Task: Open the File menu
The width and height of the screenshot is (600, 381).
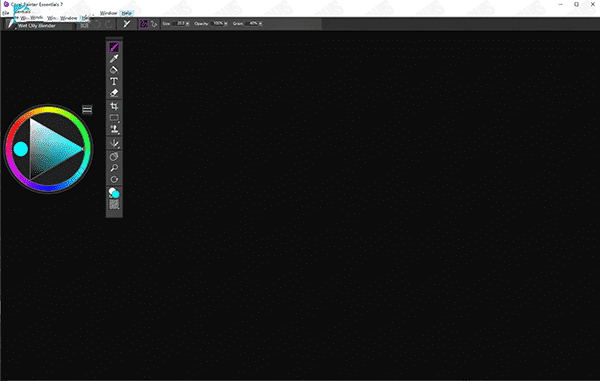Action: point(5,13)
